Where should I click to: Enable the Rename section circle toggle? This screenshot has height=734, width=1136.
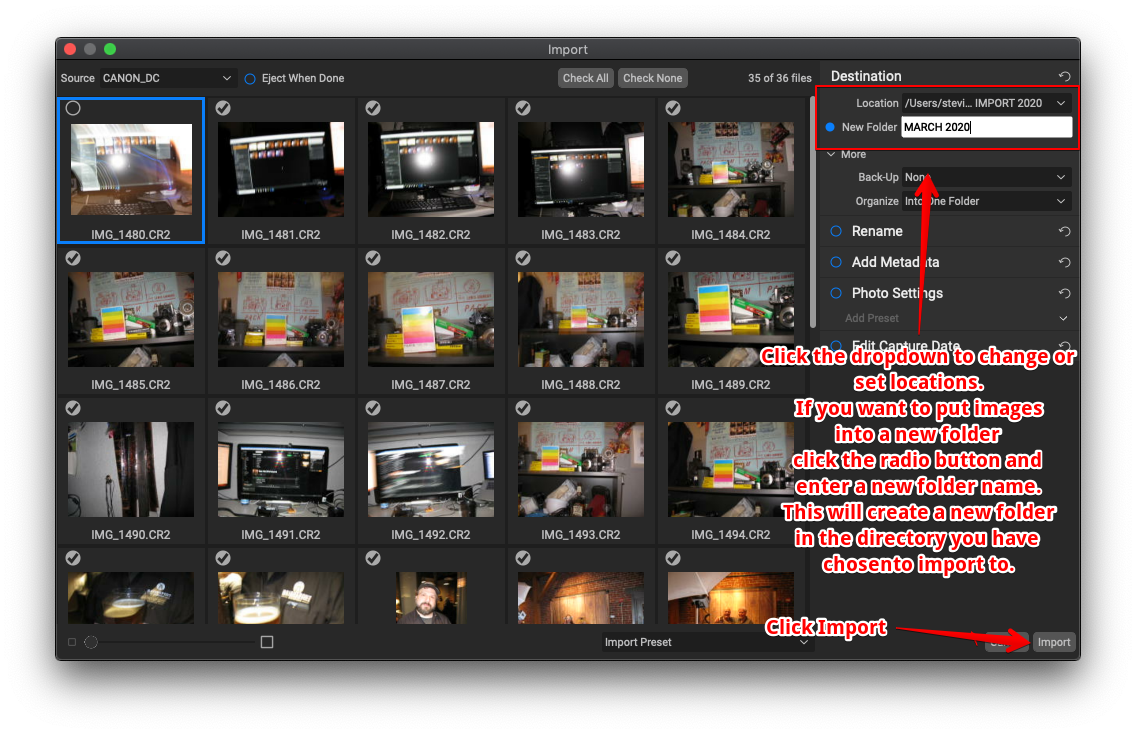836,232
